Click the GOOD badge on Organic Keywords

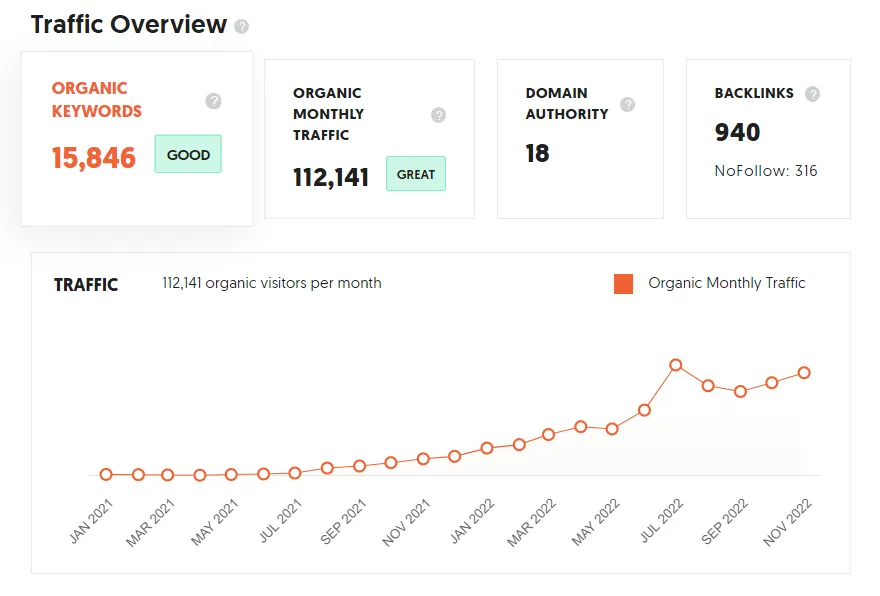[x=188, y=154]
